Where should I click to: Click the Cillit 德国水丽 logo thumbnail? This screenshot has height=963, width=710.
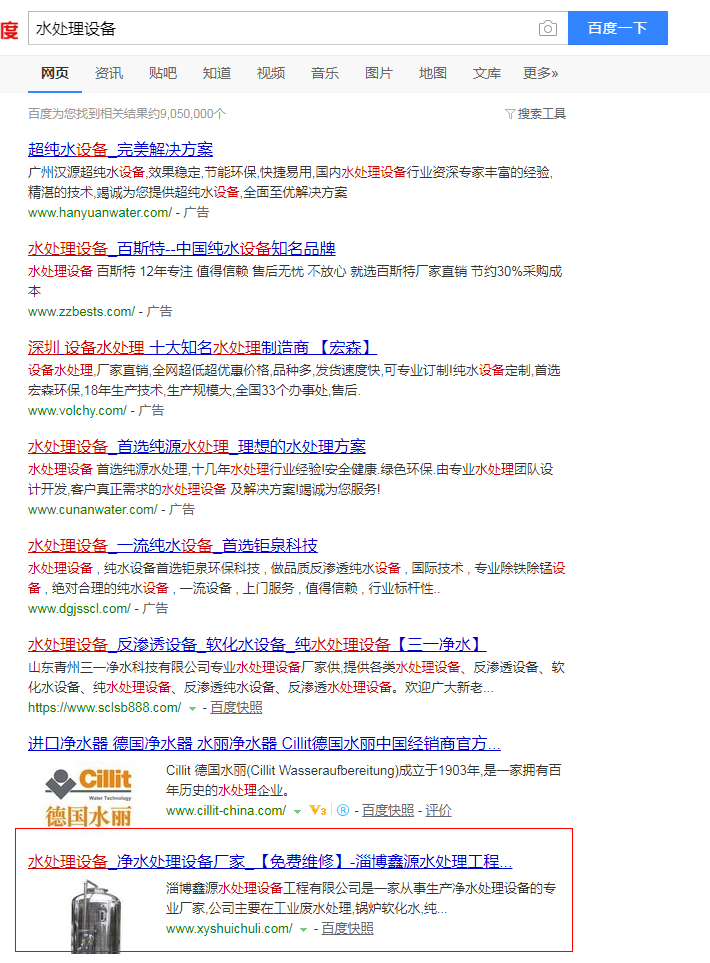(x=88, y=795)
